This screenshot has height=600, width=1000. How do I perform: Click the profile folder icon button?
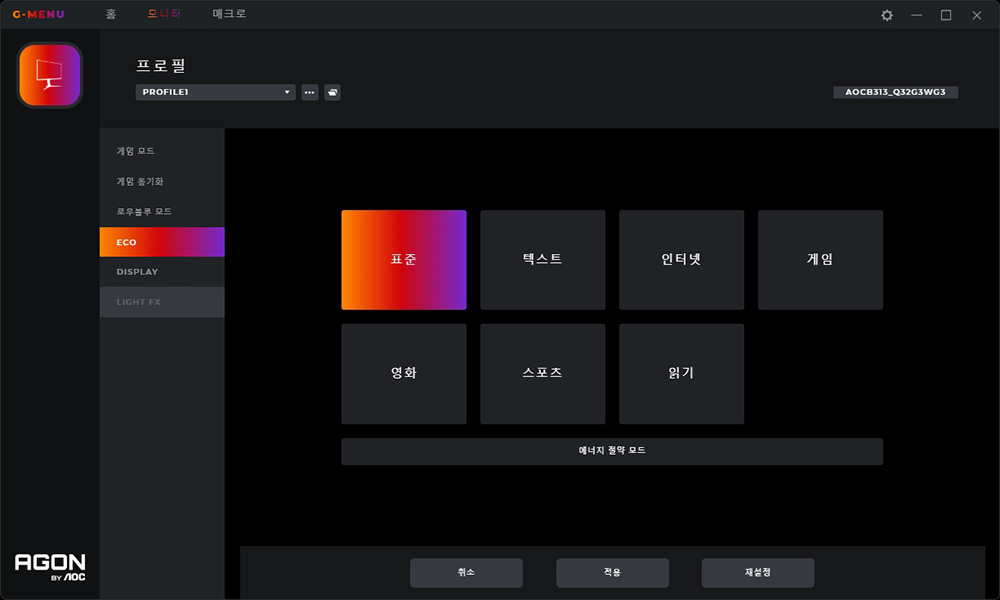point(332,92)
